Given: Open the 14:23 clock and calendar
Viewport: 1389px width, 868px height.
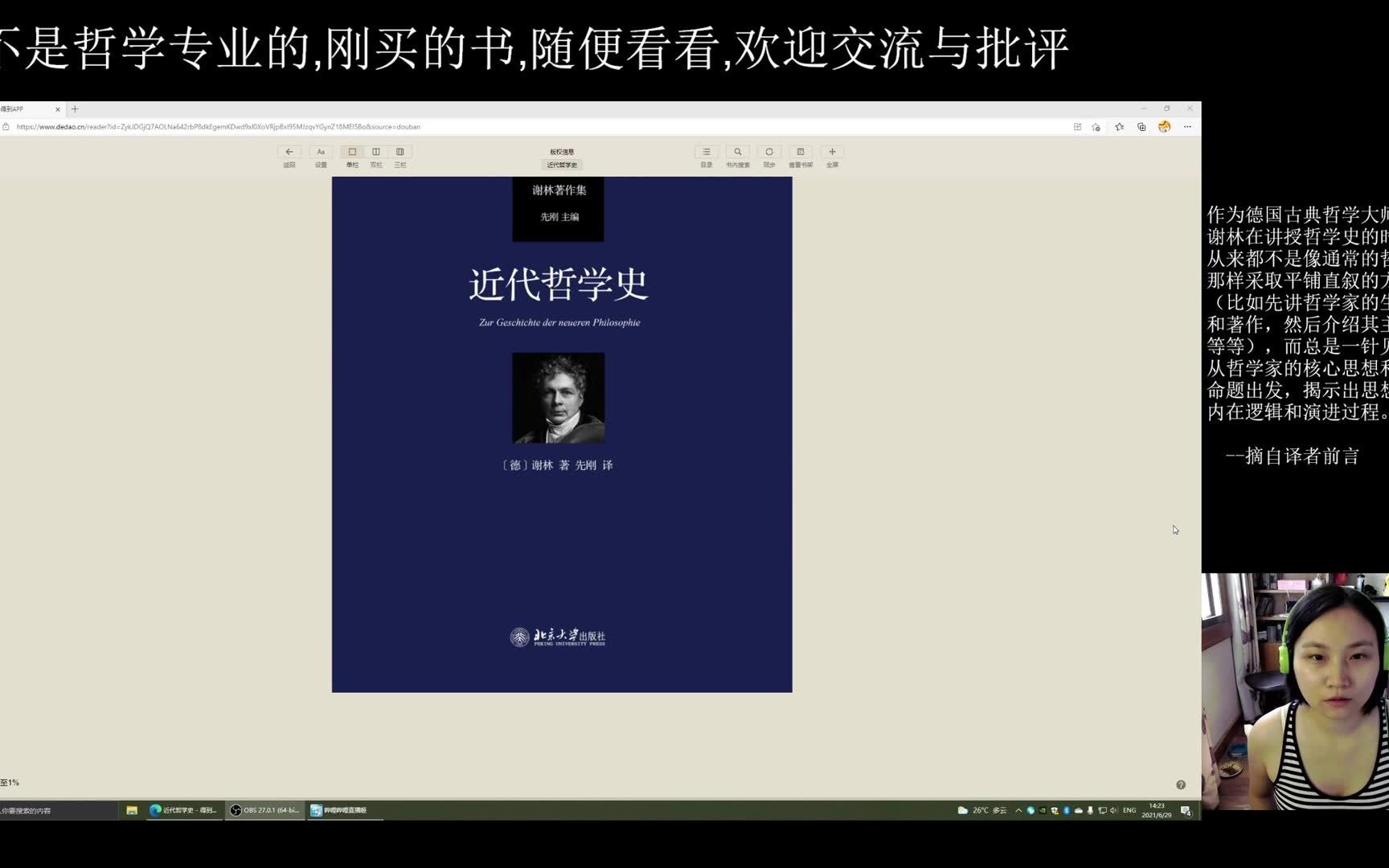Looking at the screenshot, I should tap(1157, 810).
